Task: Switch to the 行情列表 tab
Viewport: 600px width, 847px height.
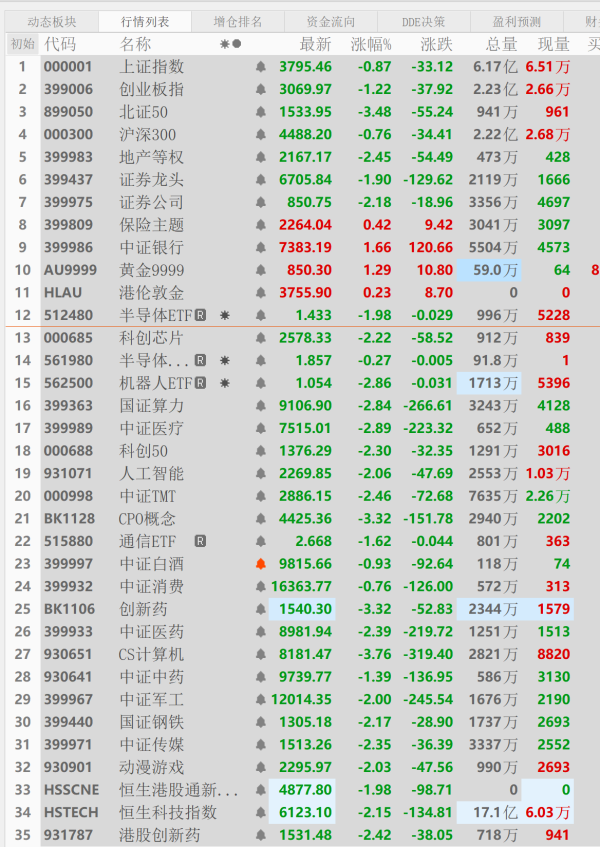Action: point(145,22)
